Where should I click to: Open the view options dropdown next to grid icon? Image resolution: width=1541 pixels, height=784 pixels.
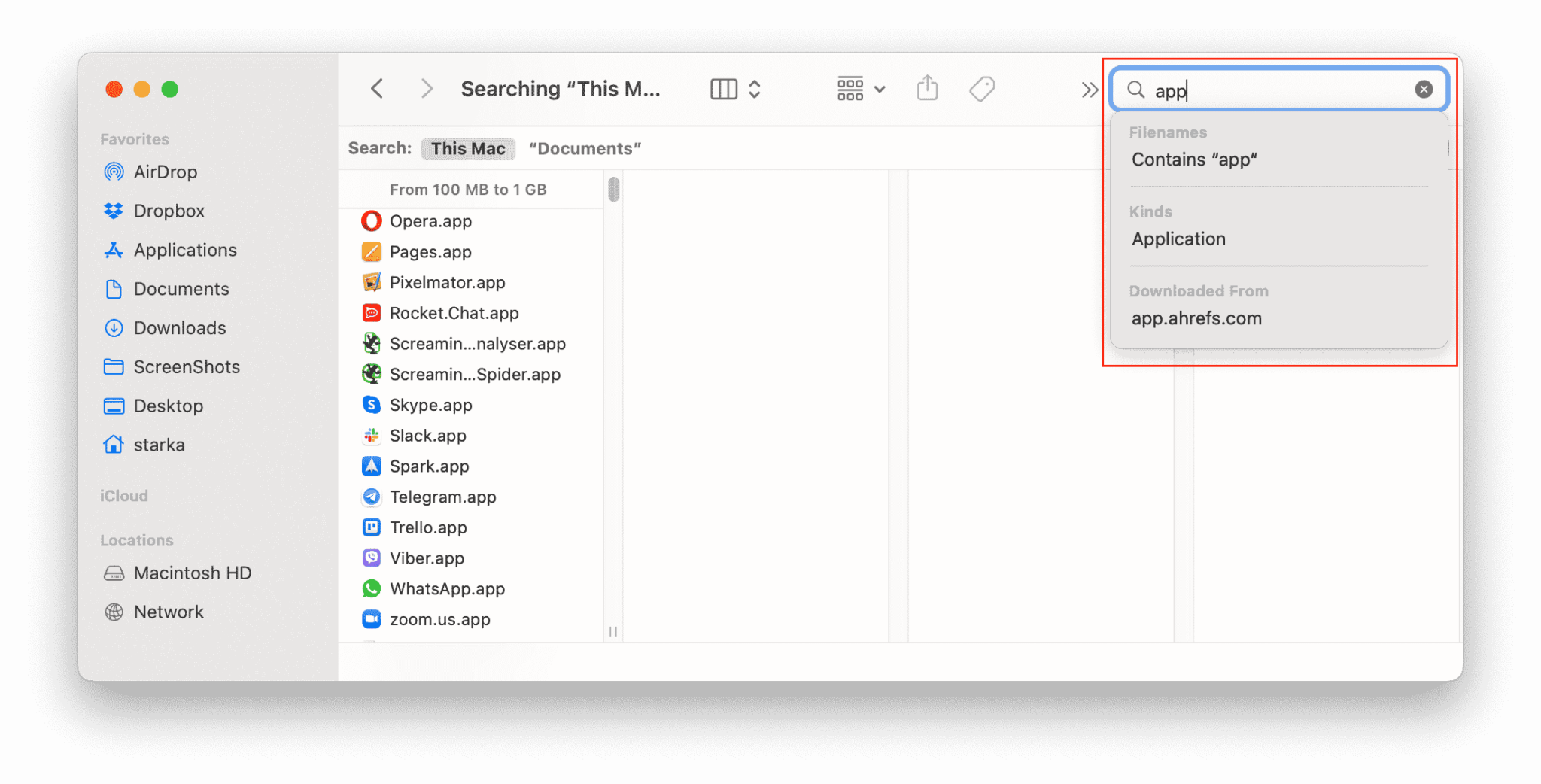[x=879, y=88]
